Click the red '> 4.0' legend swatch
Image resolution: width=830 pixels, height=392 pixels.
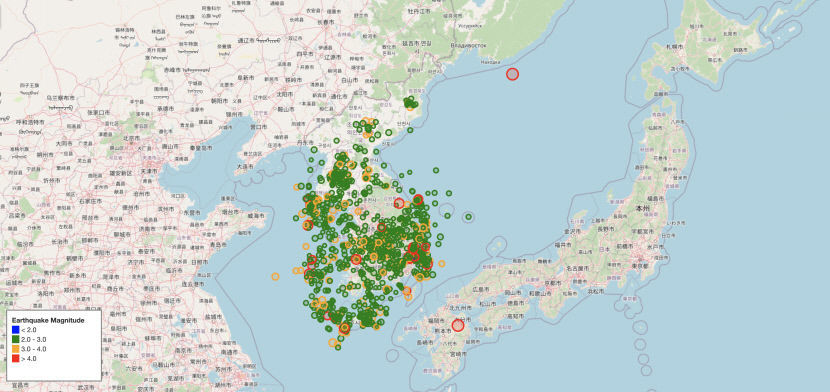[x=15, y=359]
